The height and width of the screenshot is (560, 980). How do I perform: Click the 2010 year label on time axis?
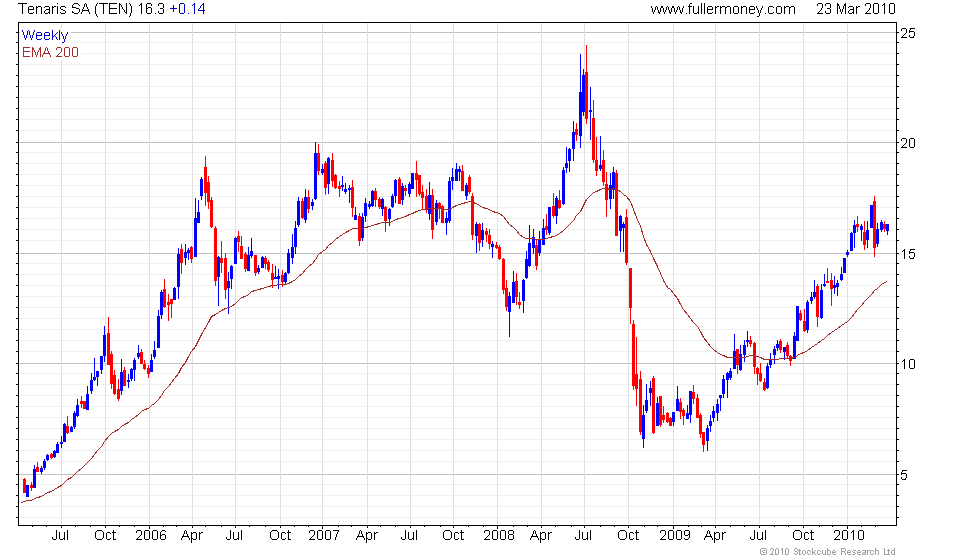(849, 536)
